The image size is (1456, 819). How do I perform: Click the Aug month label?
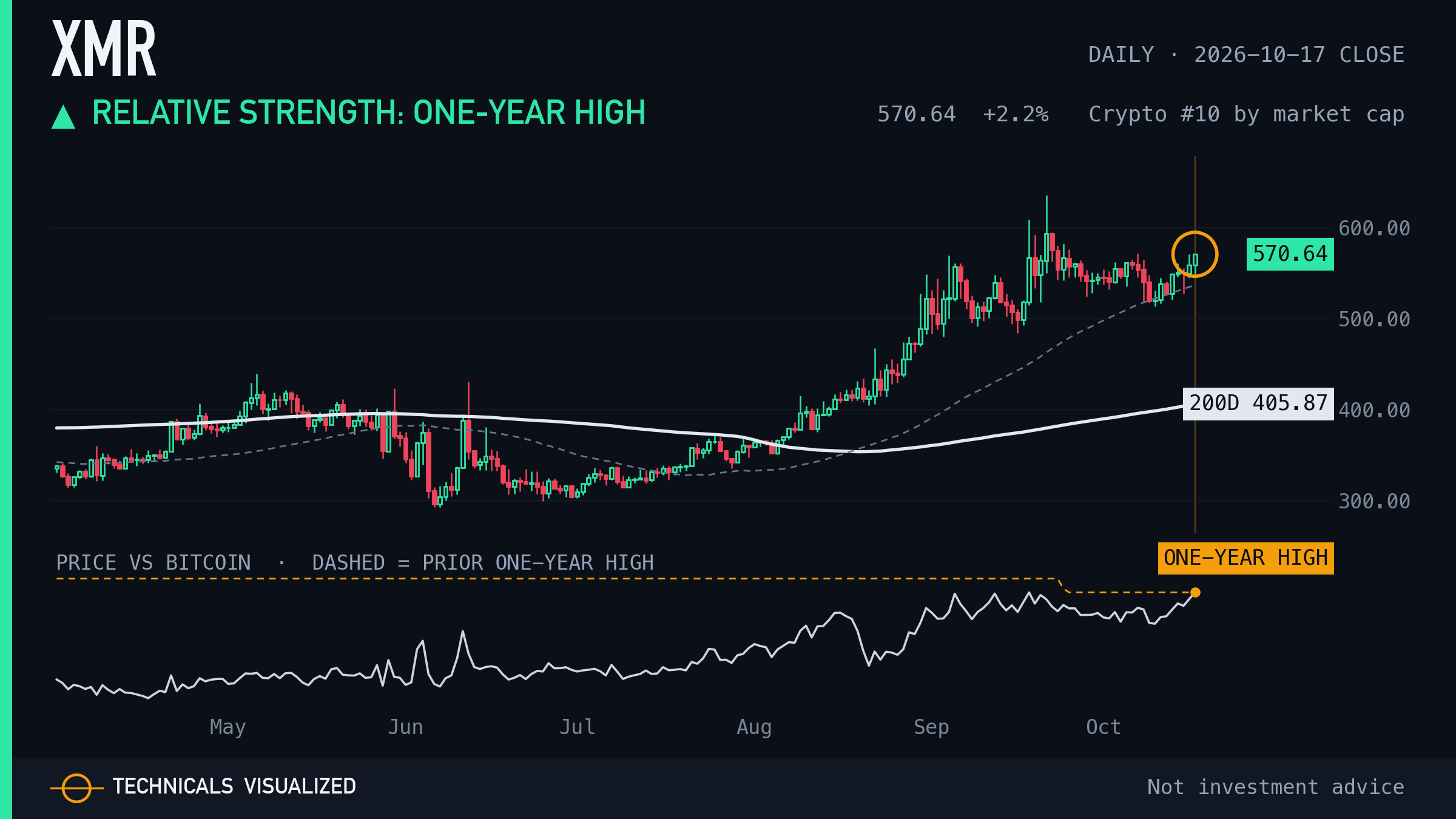tap(754, 727)
